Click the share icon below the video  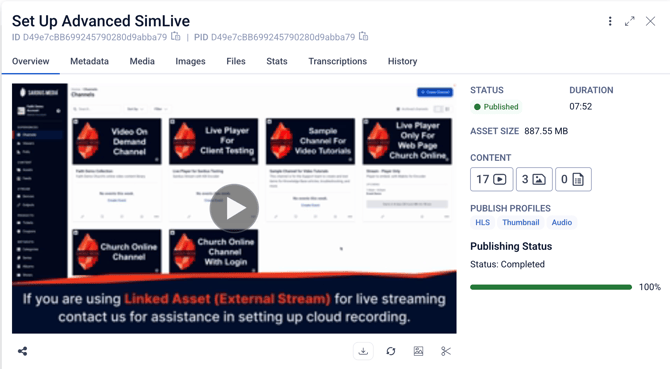pos(23,351)
